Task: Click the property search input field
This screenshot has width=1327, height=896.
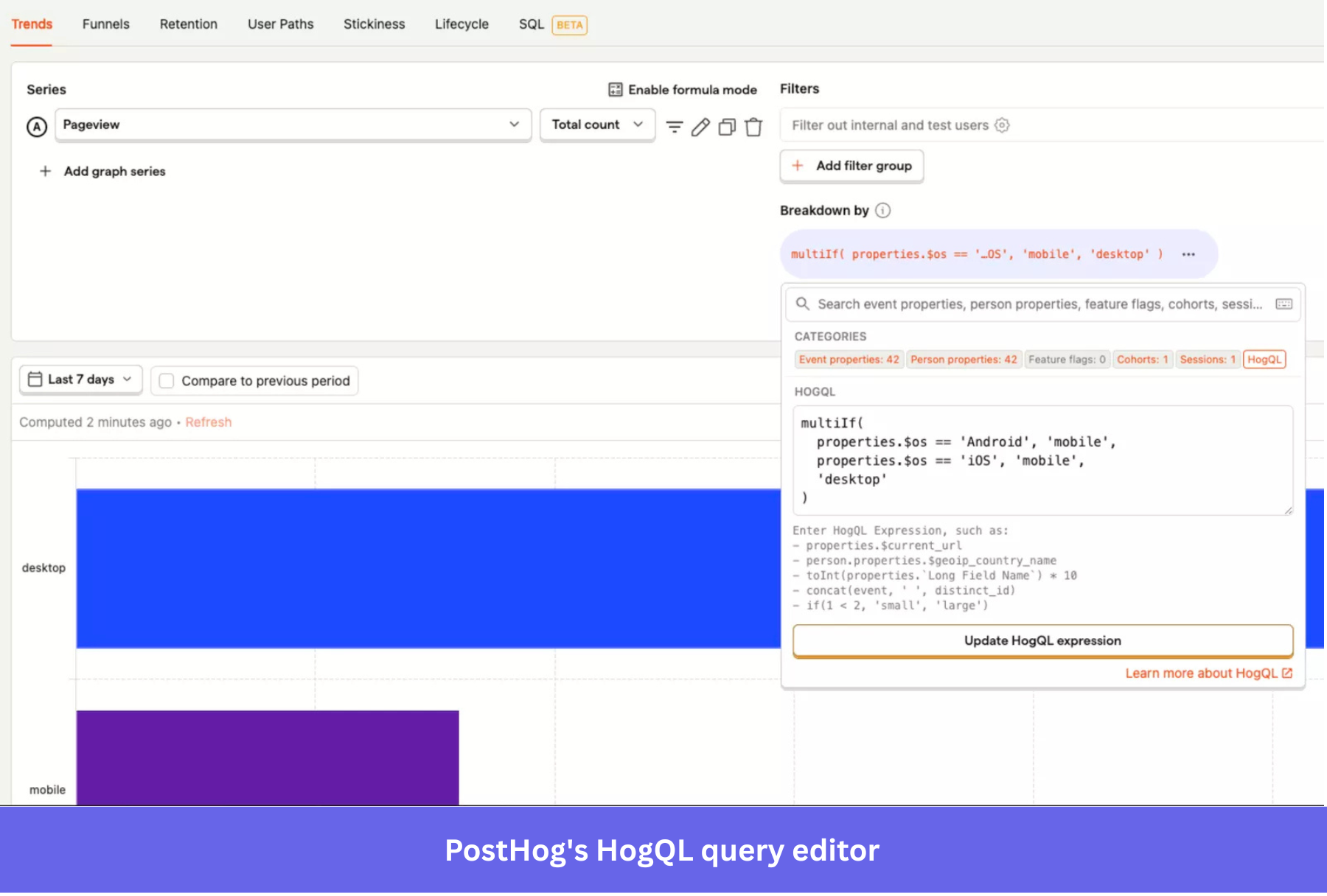Action: [1042, 304]
